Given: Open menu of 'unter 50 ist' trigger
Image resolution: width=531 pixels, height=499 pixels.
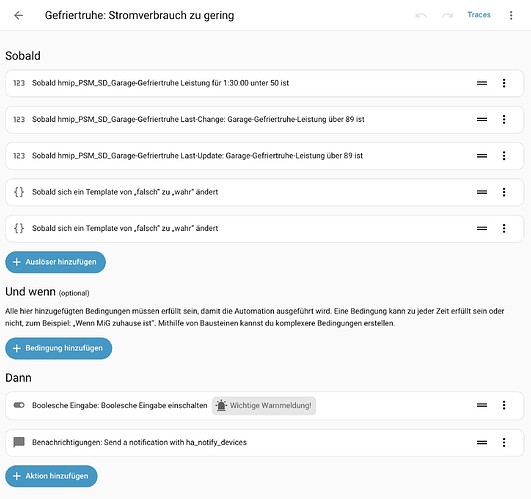Looking at the screenshot, I should (x=504, y=83).
